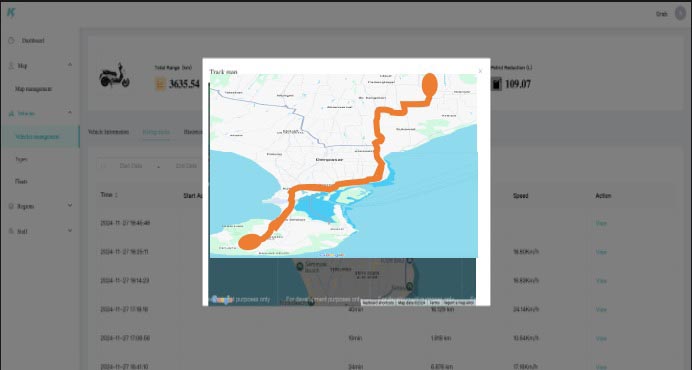Open the Dashboard sidebar icon
The width and height of the screenshot is (692, 370).
click(11, 41)
